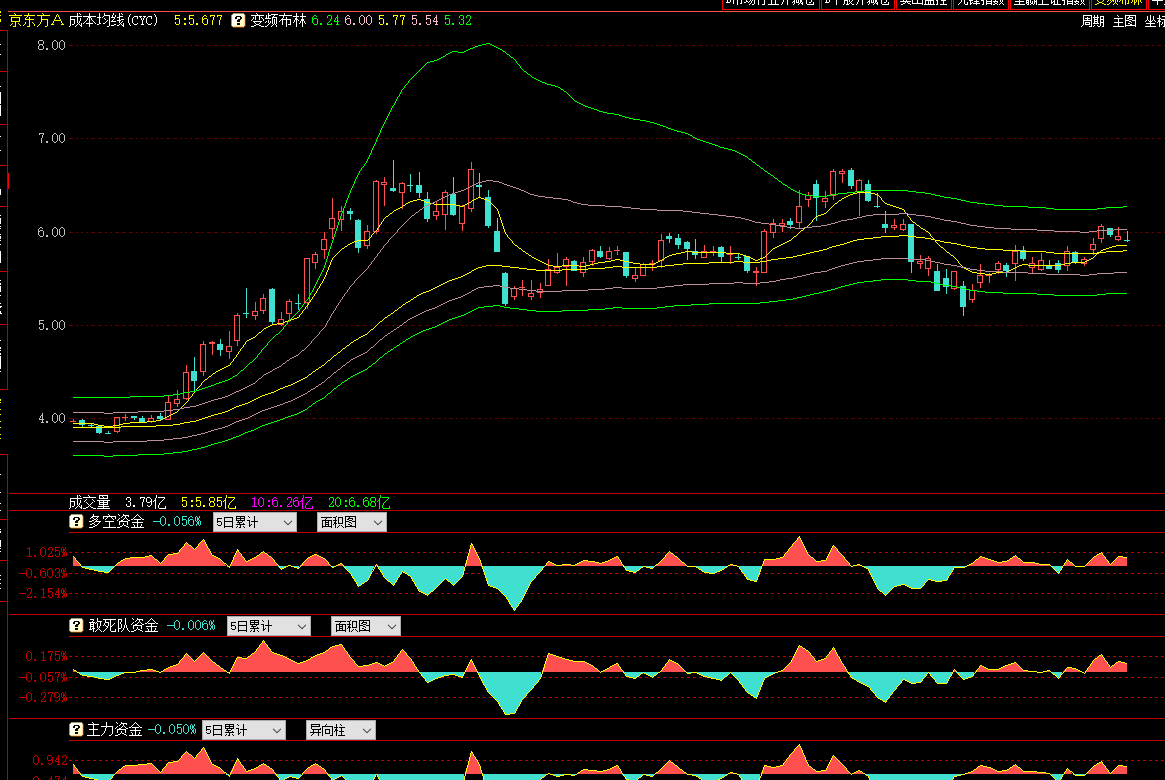The height and width of the screenshot is (780, 1165).
Task: Click the Bollinger value 5.32
Action: (458, 21)
